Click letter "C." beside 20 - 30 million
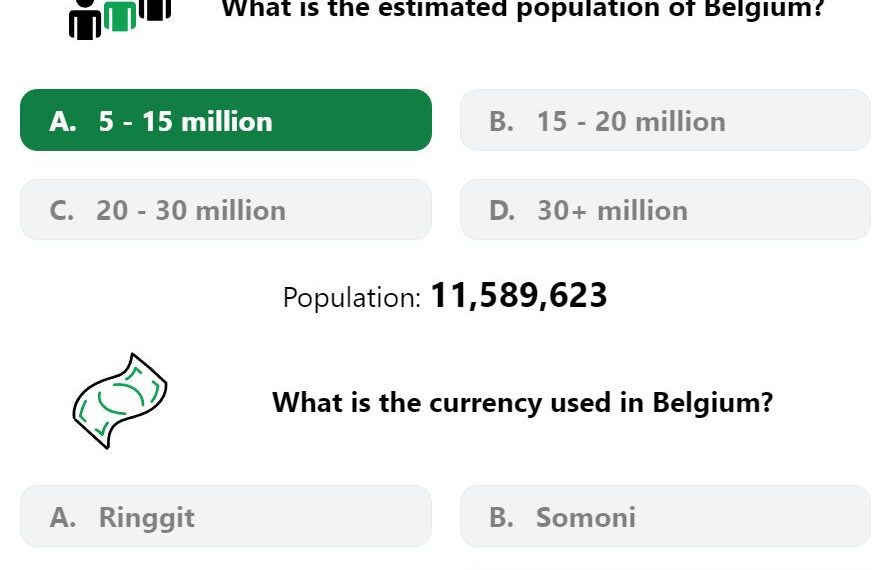The image size is (890, 570). pos(61,211)
